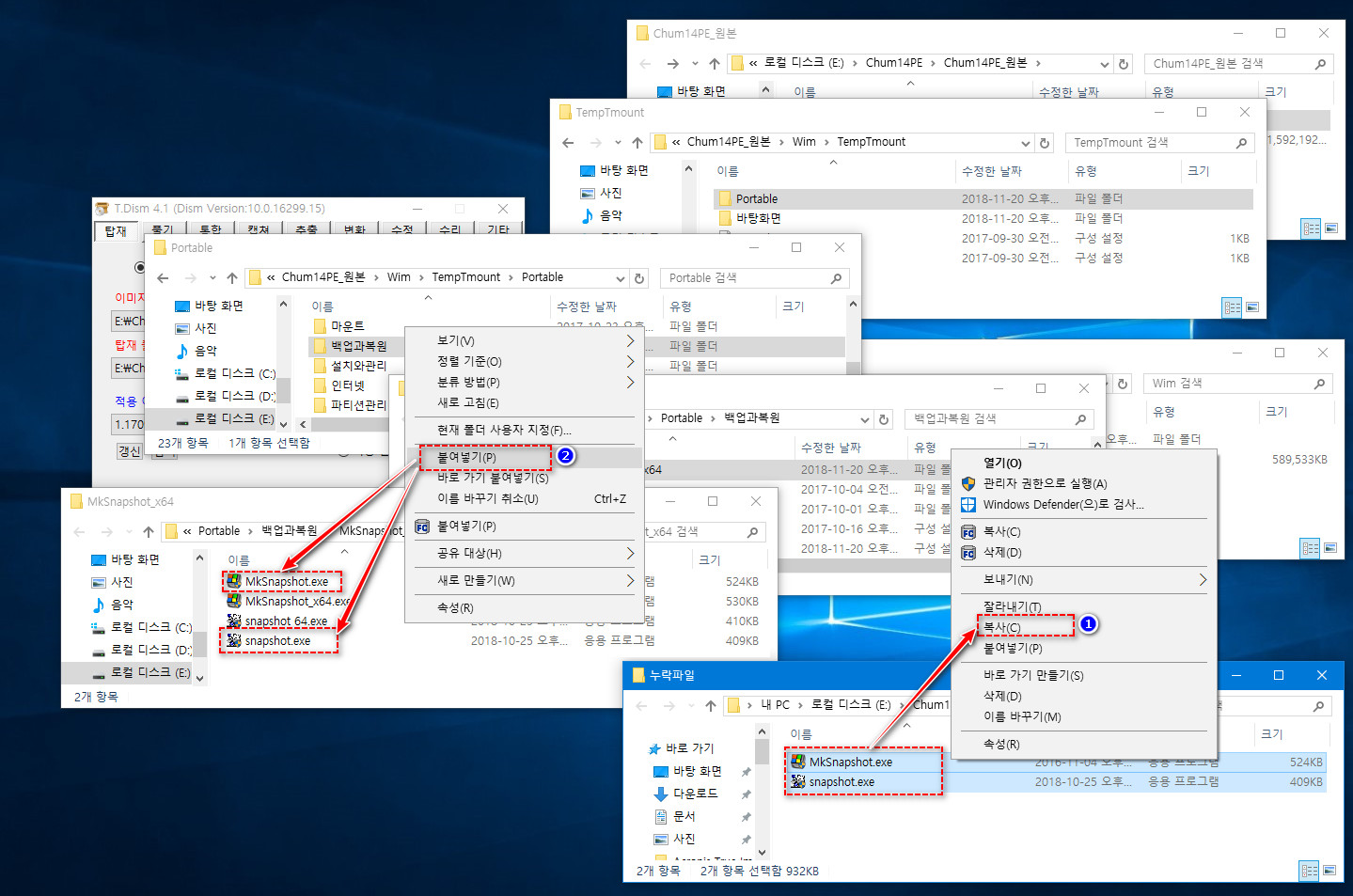
Task: Switch TempTmount window to large icons view
Action: pos(1252,307)
